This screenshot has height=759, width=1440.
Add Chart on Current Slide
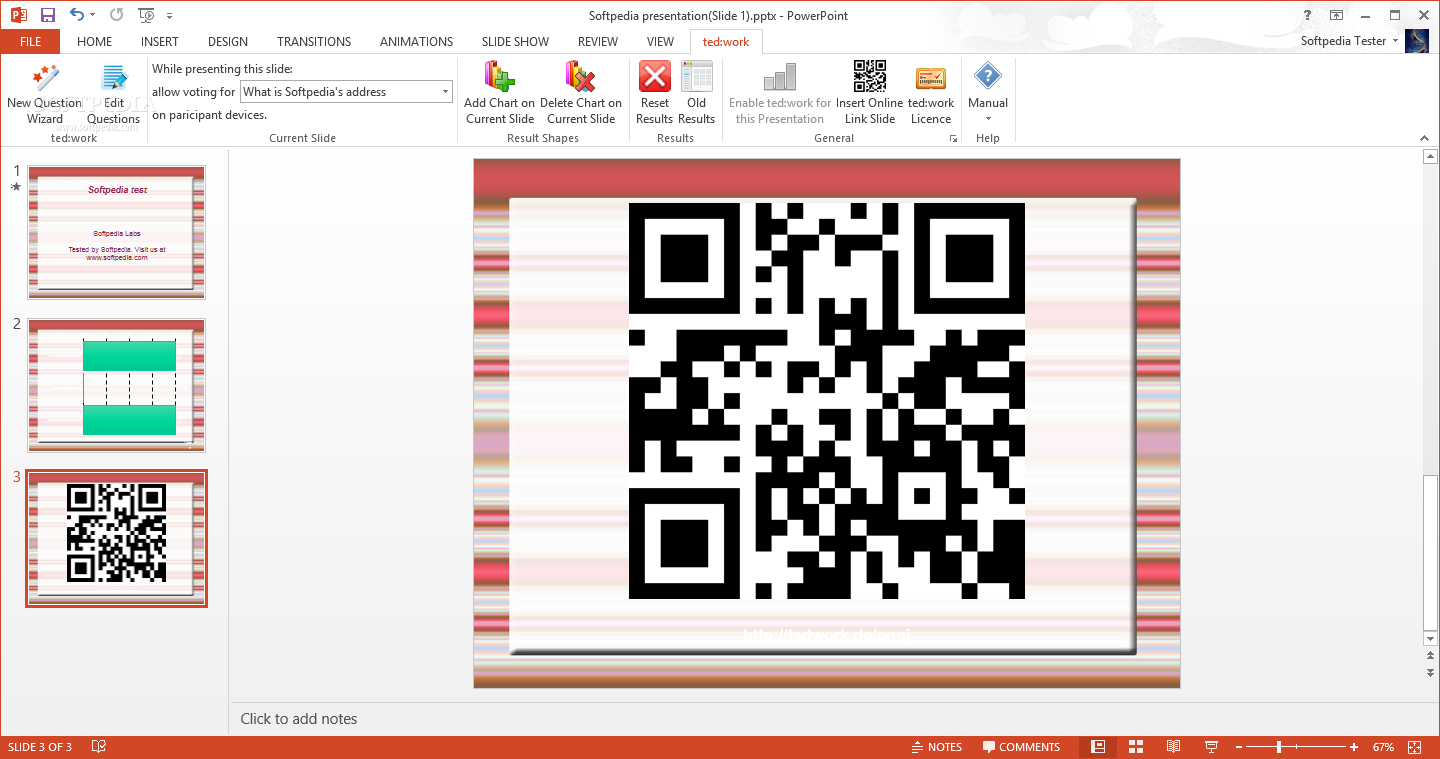tap(500, 93)
